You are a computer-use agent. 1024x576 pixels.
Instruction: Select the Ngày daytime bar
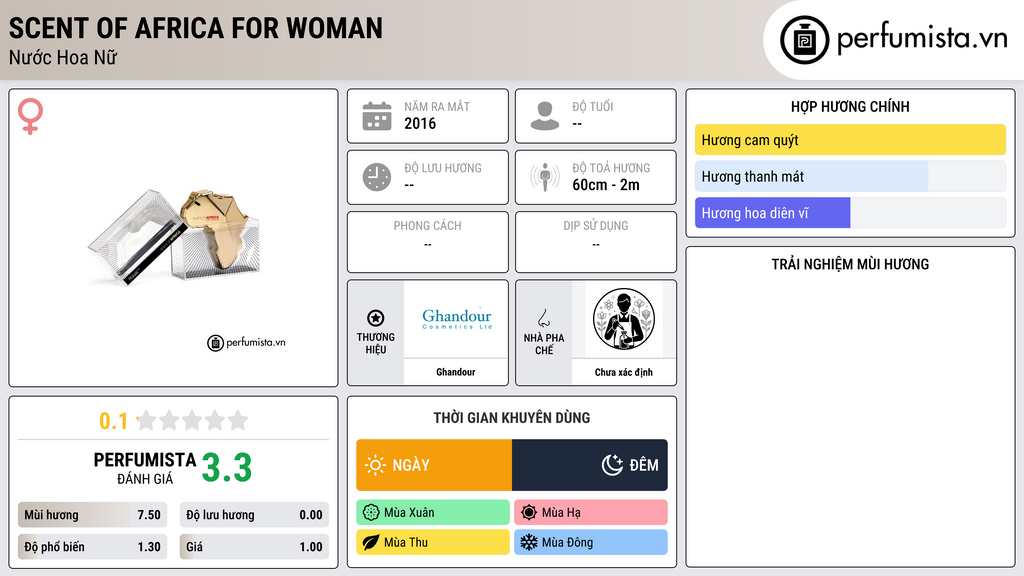tap(434, 465)
